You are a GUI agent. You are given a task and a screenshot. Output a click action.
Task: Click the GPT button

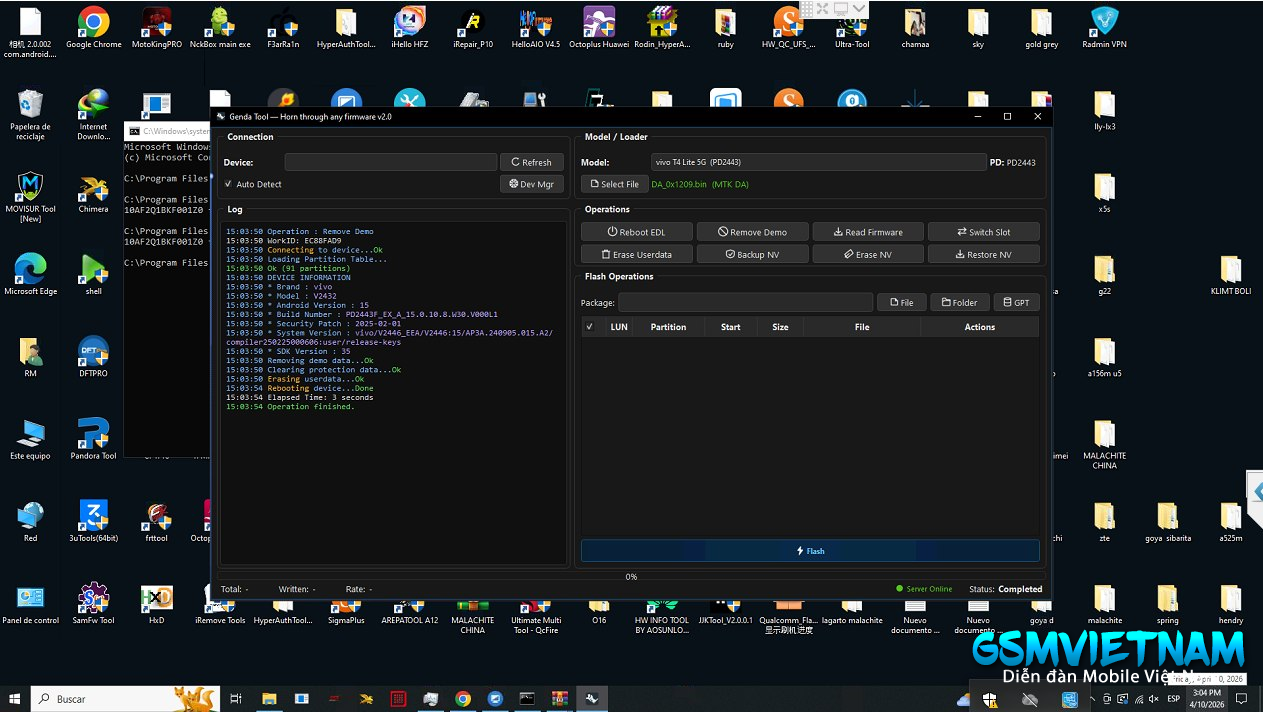click(x=1016, y=302)
